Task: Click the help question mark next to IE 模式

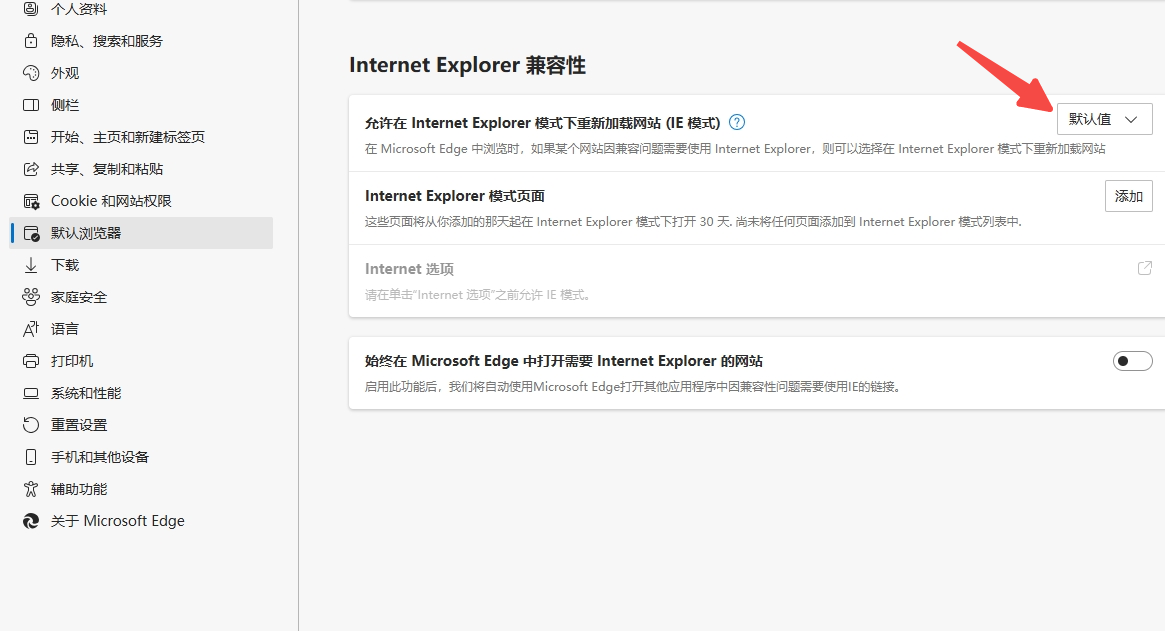Action: click(x=736, y=122)
